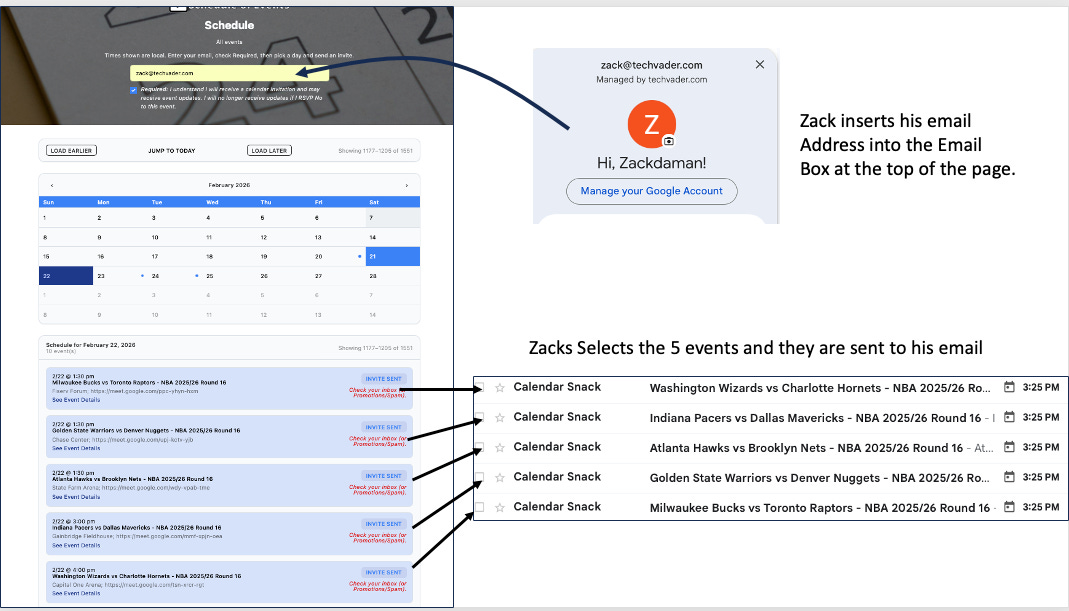Click the LOAD LATER button
The height and width of the screenshot is (611, 1069).
(x=269, y=150)
